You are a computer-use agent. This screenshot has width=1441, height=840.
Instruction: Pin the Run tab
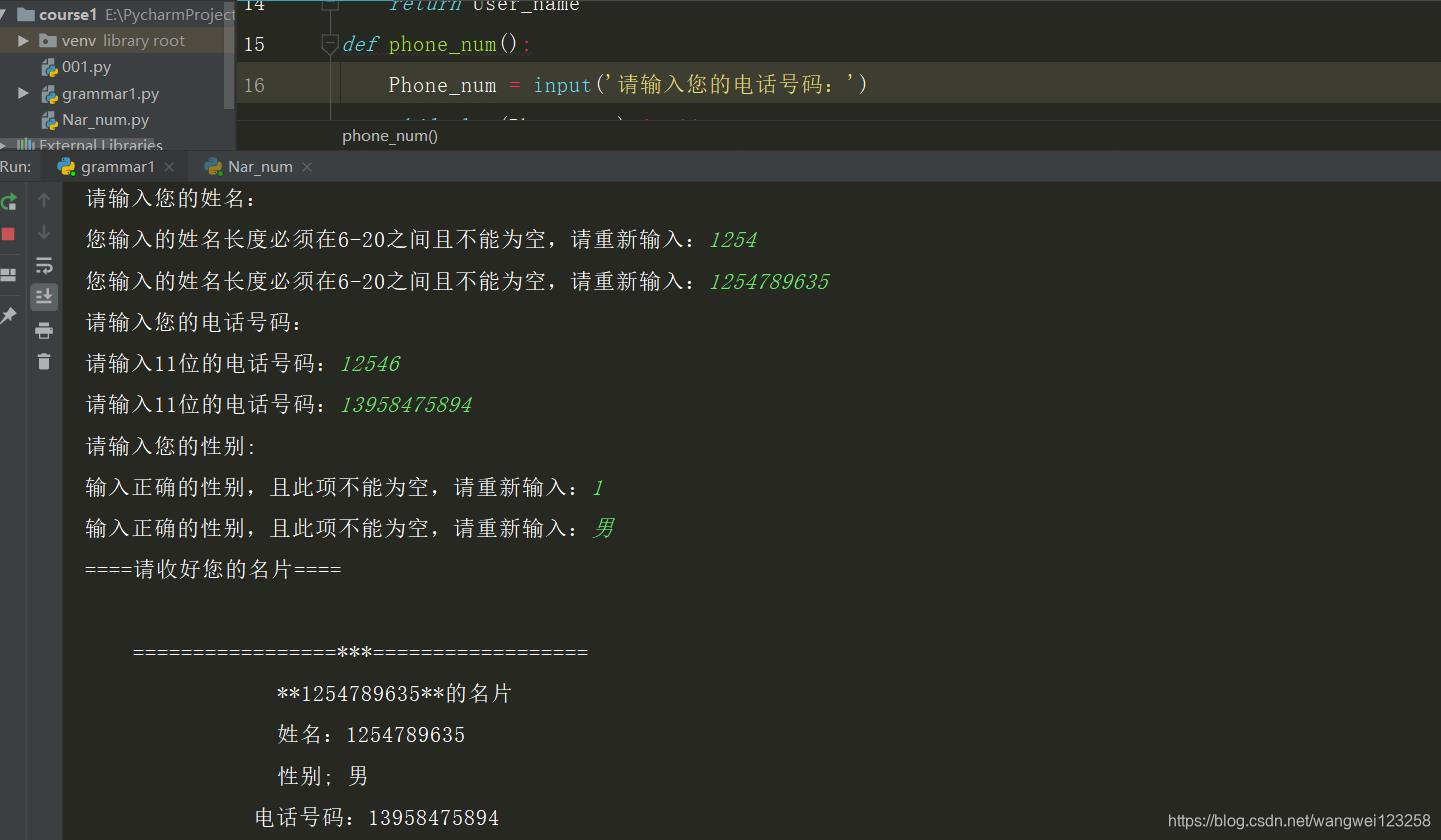point(8,315)
